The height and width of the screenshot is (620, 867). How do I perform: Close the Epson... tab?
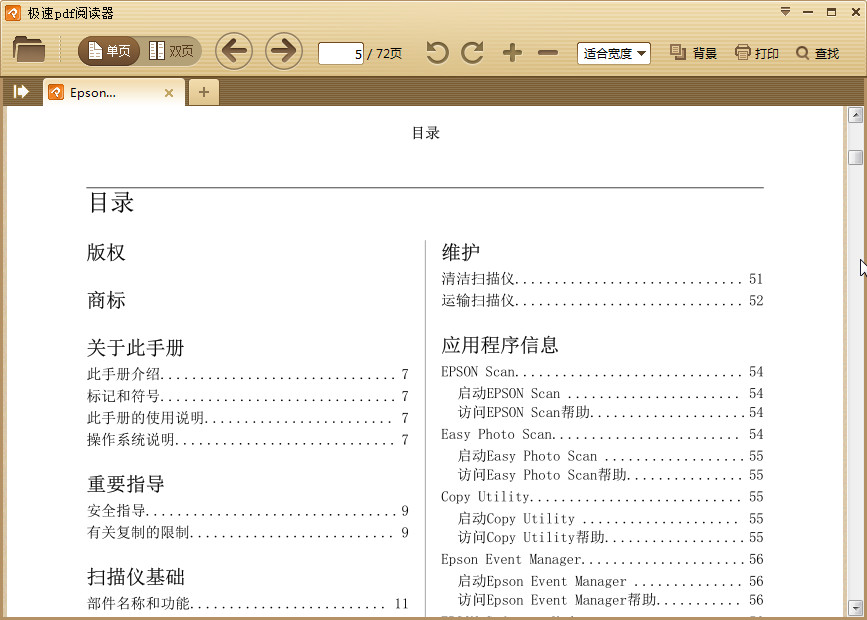pyautogui.click(x=169, y=93)
